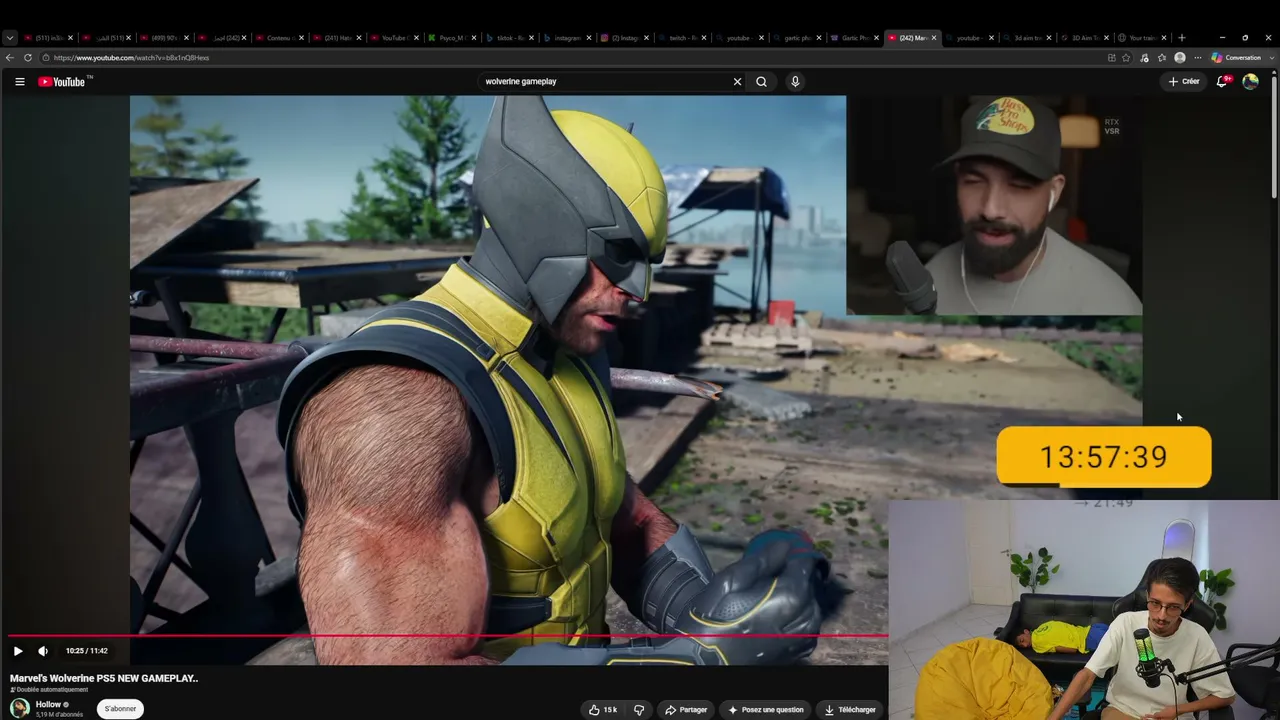Click the browser address bar URL
The height and width of the screenshot is (720, 1280).
[132, 58]
